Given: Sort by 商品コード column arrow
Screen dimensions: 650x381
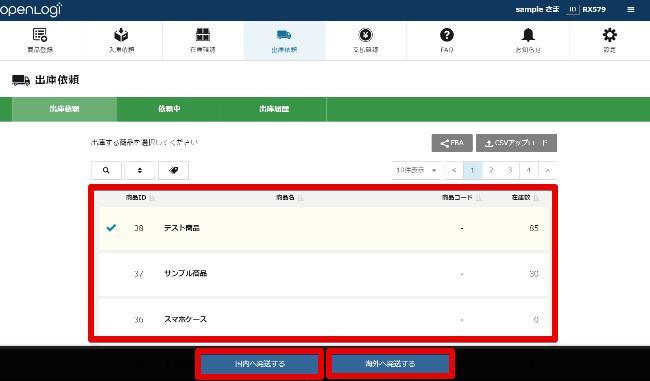Looking at the screenshot, I should [478, 198].
